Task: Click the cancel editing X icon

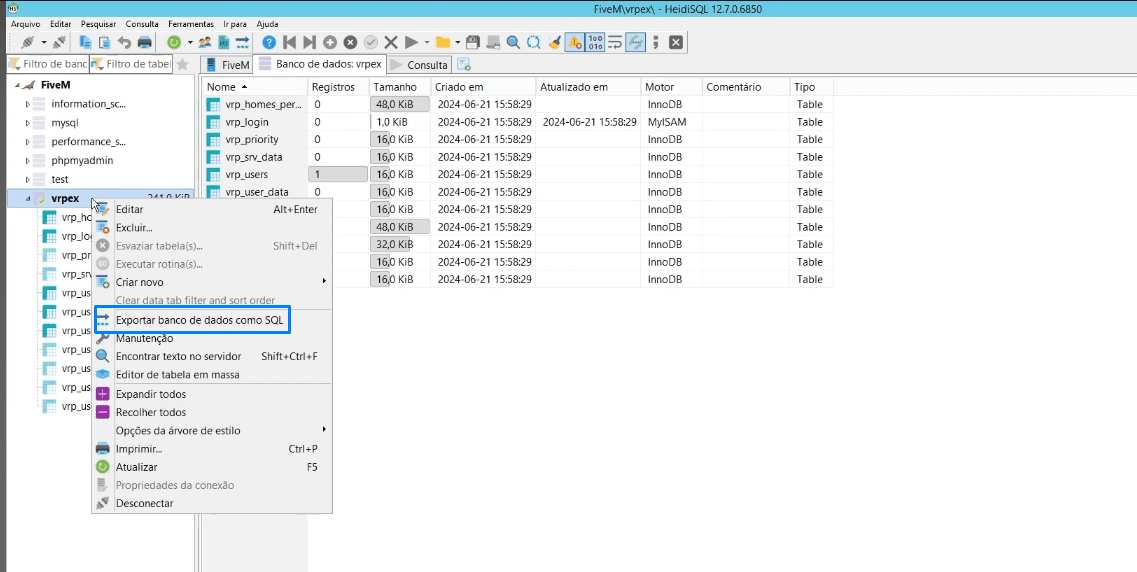Action: pyautogui.click(x=391, y=42)
